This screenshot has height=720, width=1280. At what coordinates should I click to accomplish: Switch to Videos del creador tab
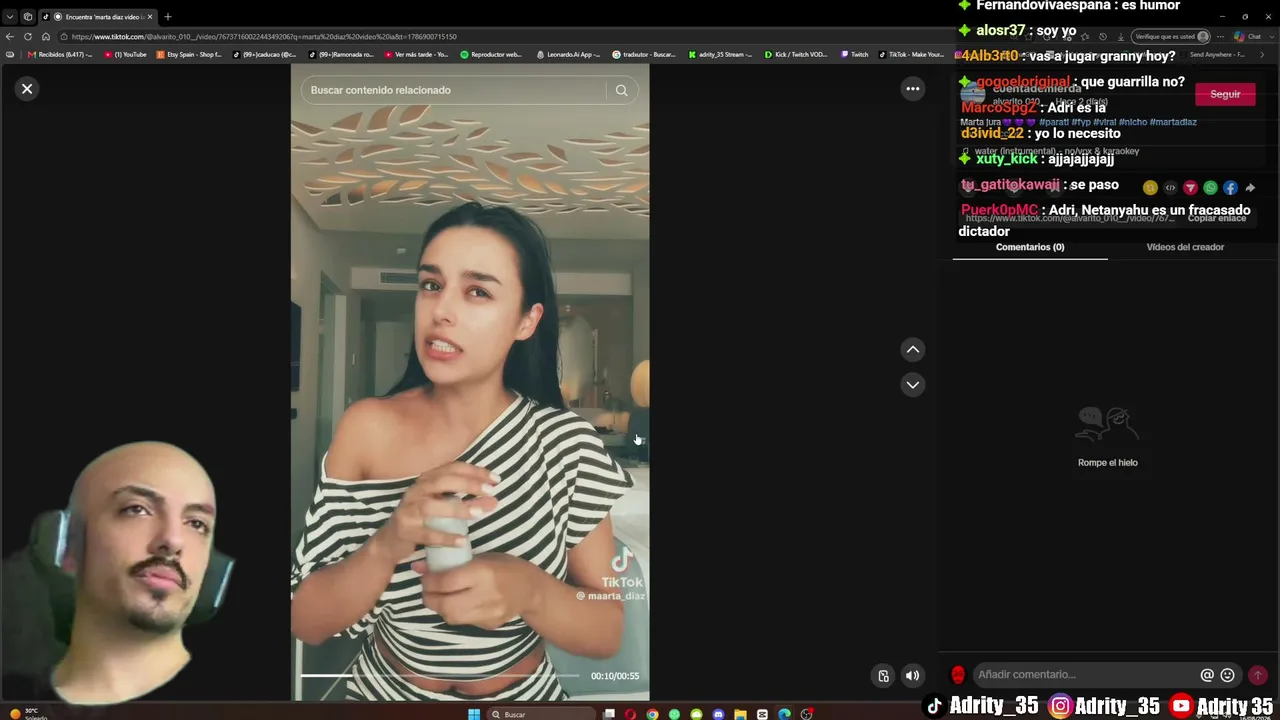click(1185, 247)
